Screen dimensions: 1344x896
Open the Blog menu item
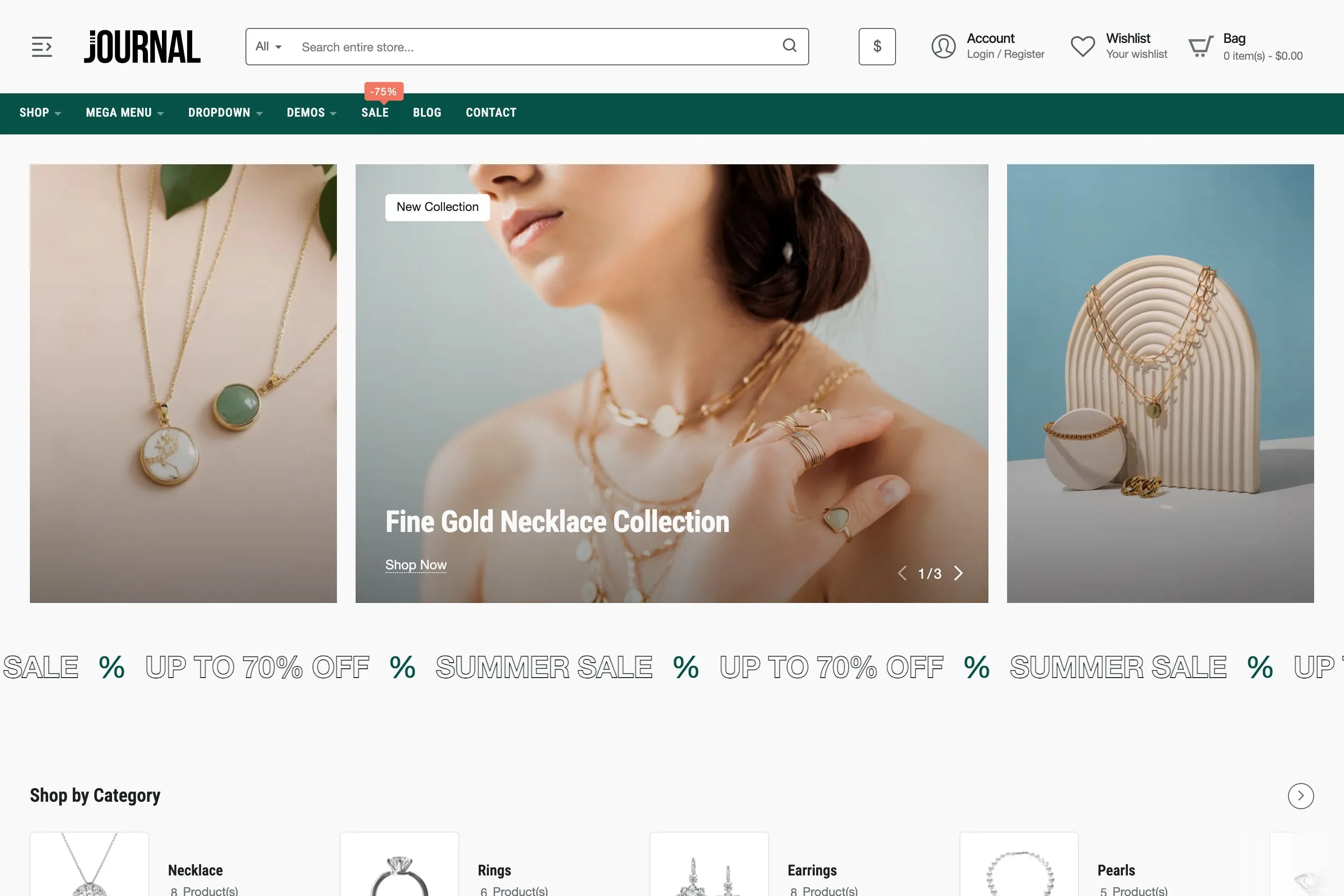click(x=427, y=112)
